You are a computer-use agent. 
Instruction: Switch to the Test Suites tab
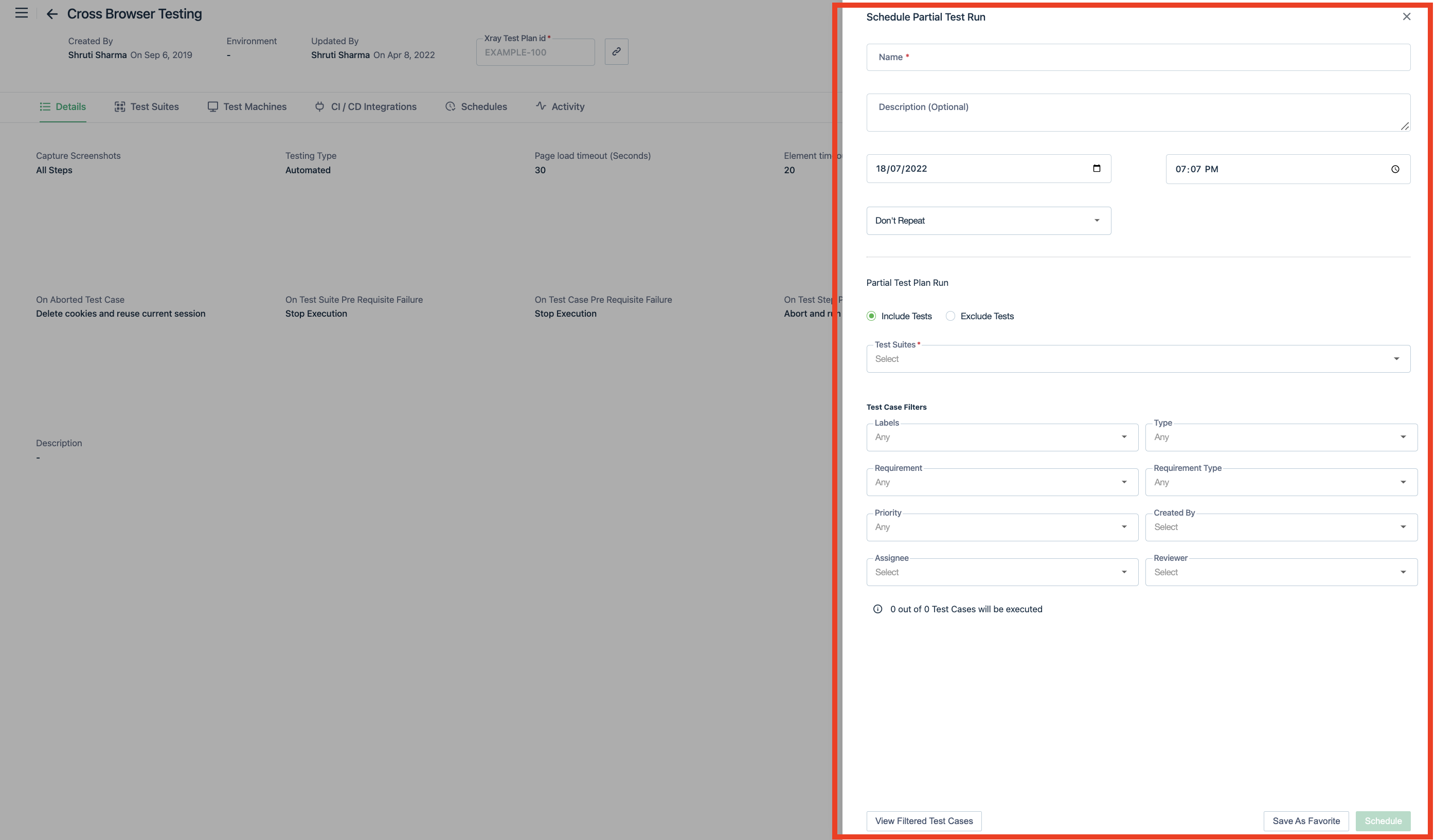click(155, 107)
